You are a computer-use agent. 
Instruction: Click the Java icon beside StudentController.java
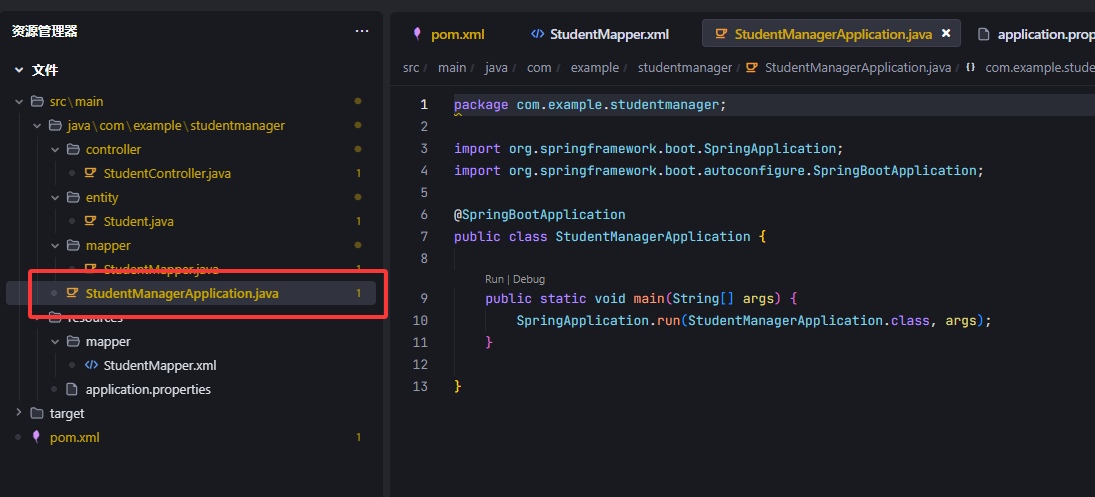click(x=90, y=173)
